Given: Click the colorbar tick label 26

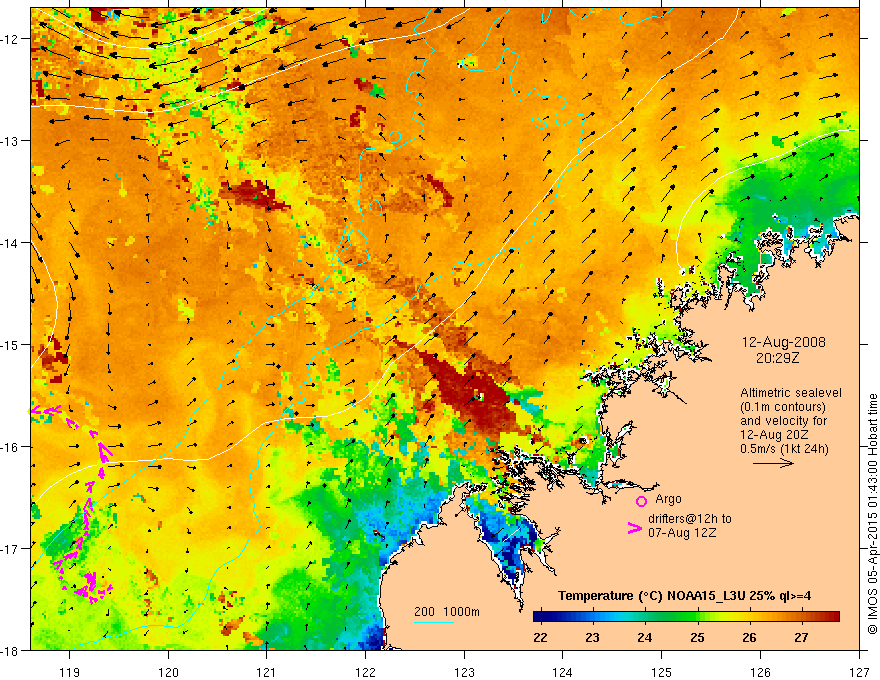Looking at the screenshot, I should click(749, 638).
